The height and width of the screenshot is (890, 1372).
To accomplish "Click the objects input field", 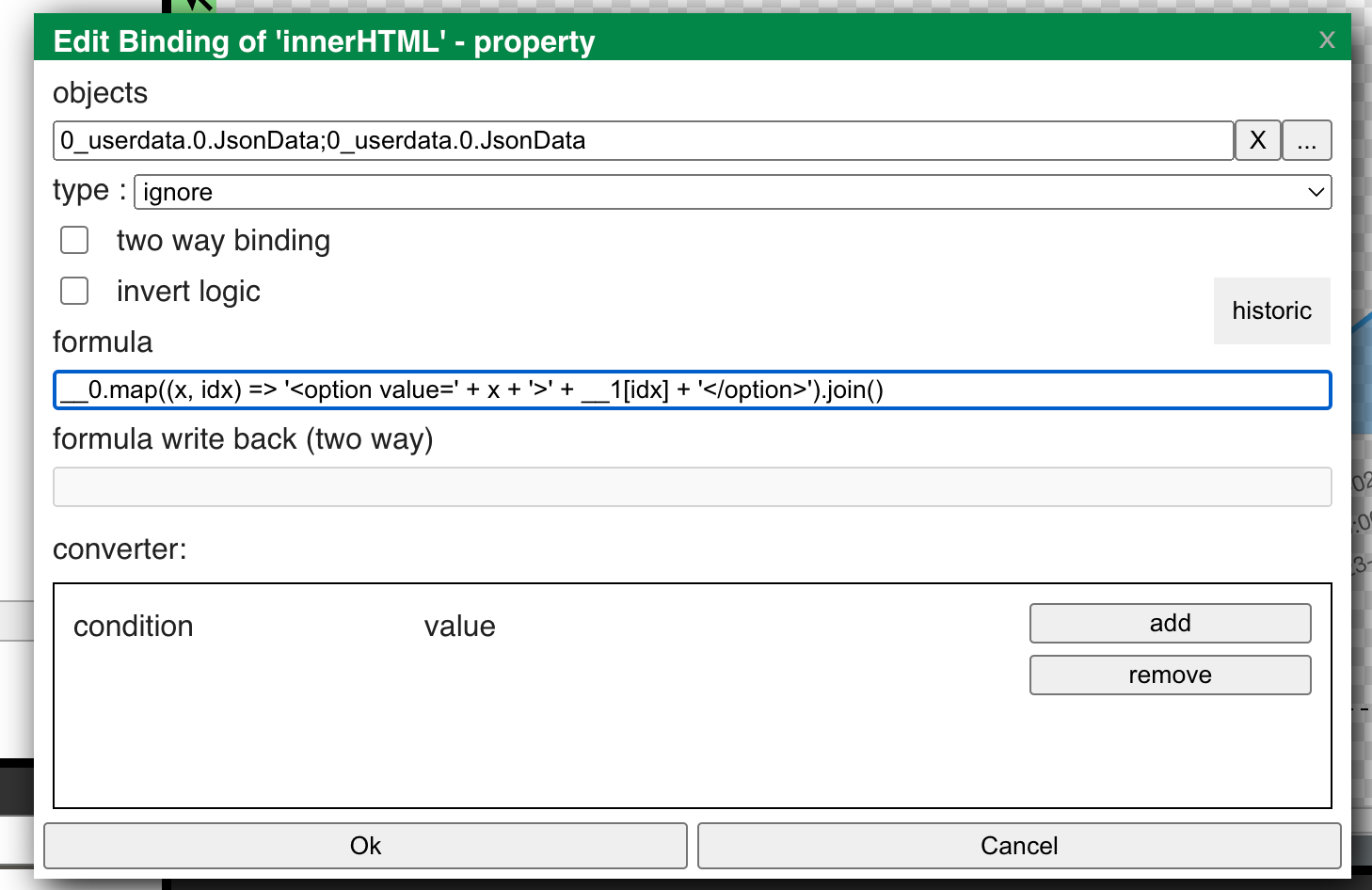I will pos(643,140).
